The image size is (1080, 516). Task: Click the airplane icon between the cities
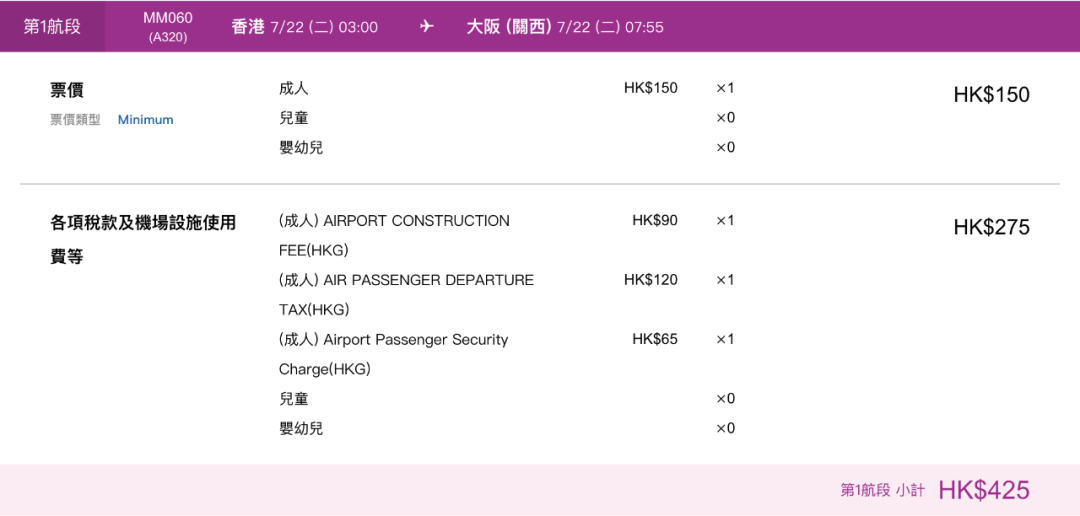coord(427,27)
